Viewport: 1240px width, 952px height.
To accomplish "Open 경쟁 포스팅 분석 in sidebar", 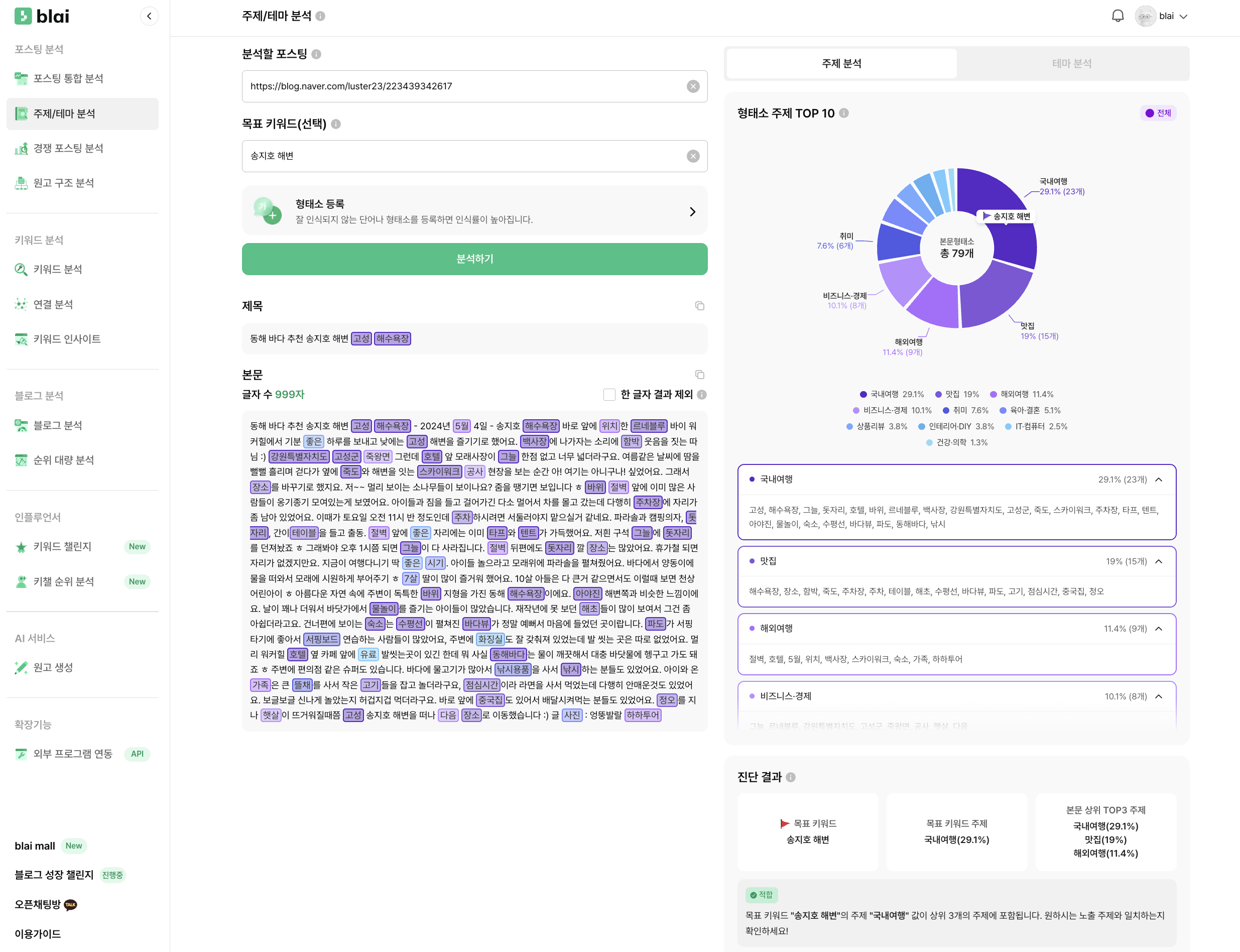I will click(x=68, y=149).
